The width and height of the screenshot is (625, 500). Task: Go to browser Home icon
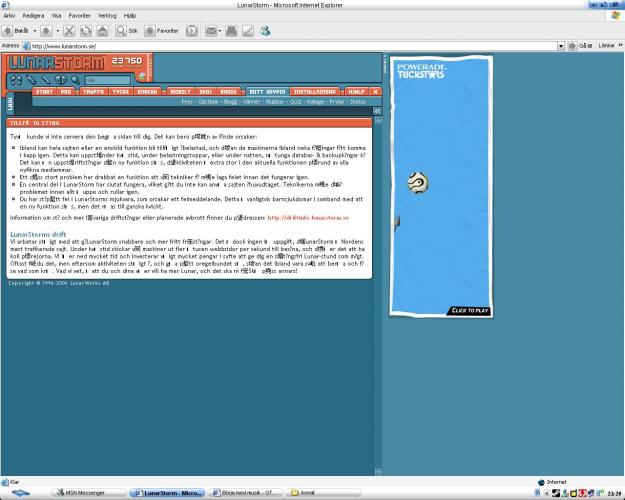click(101, 31)
